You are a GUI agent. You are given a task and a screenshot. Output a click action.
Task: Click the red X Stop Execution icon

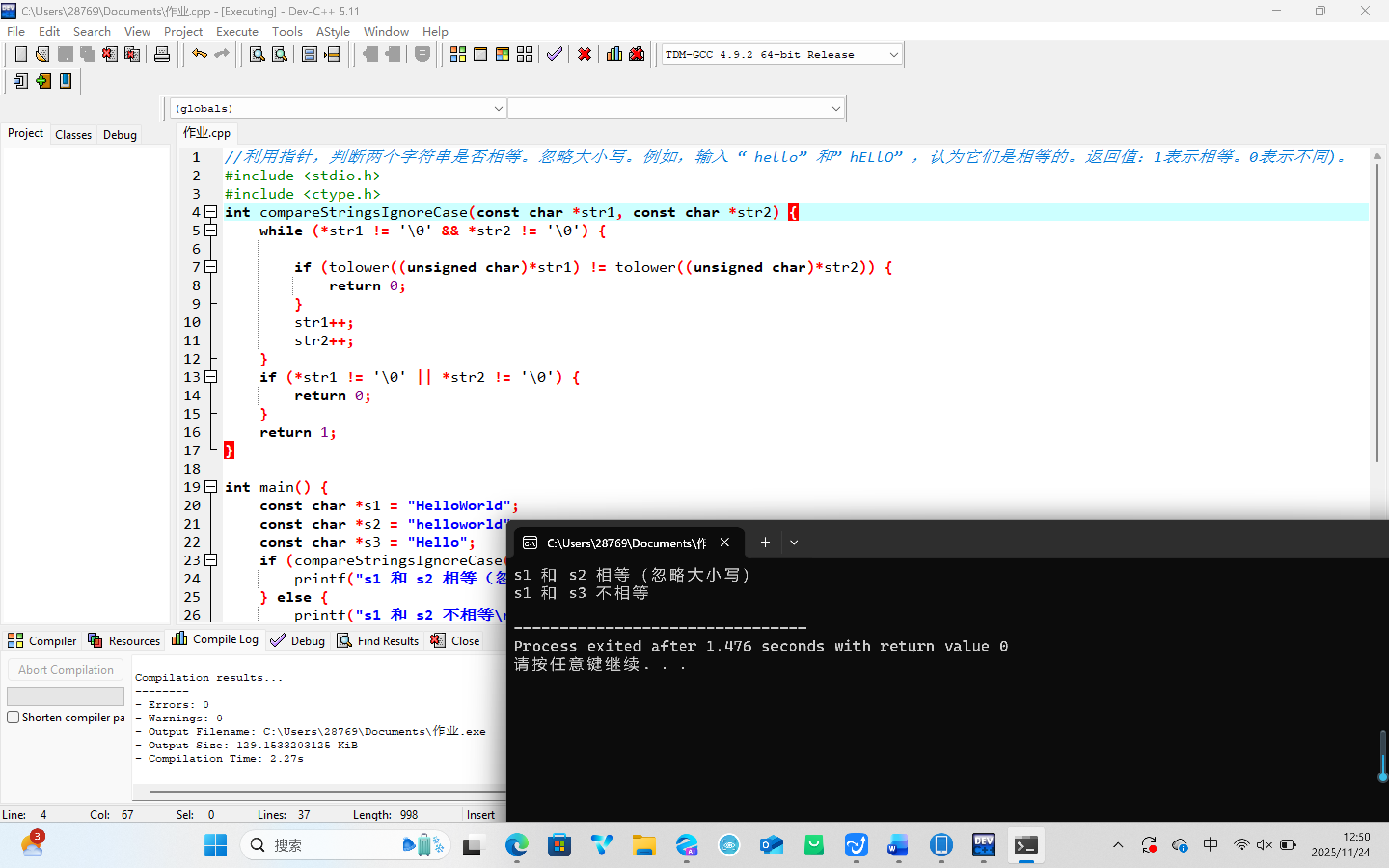[x=585, y=54]
